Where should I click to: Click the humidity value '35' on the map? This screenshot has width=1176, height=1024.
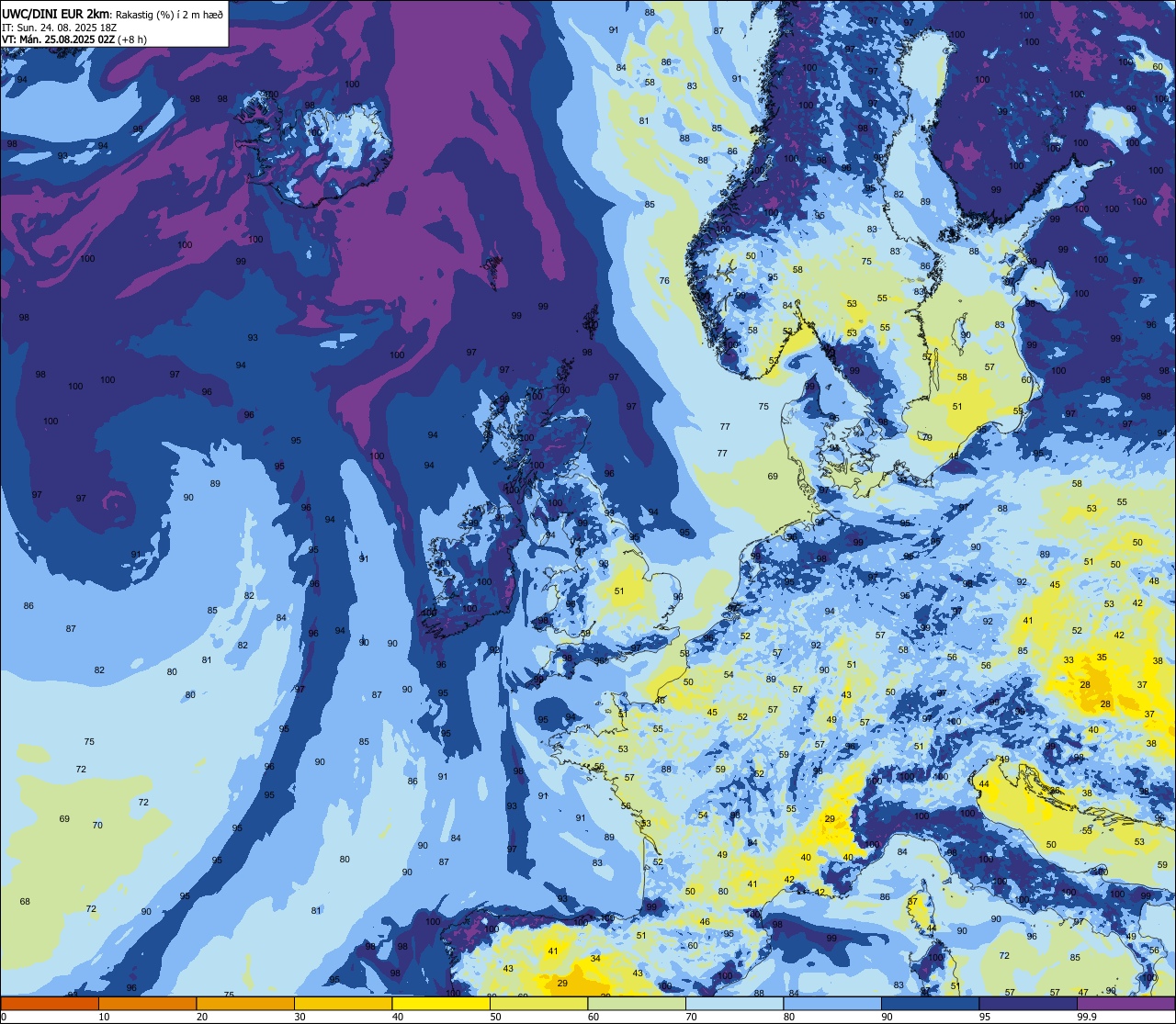pyautogui.click(x=1102, y=658)
